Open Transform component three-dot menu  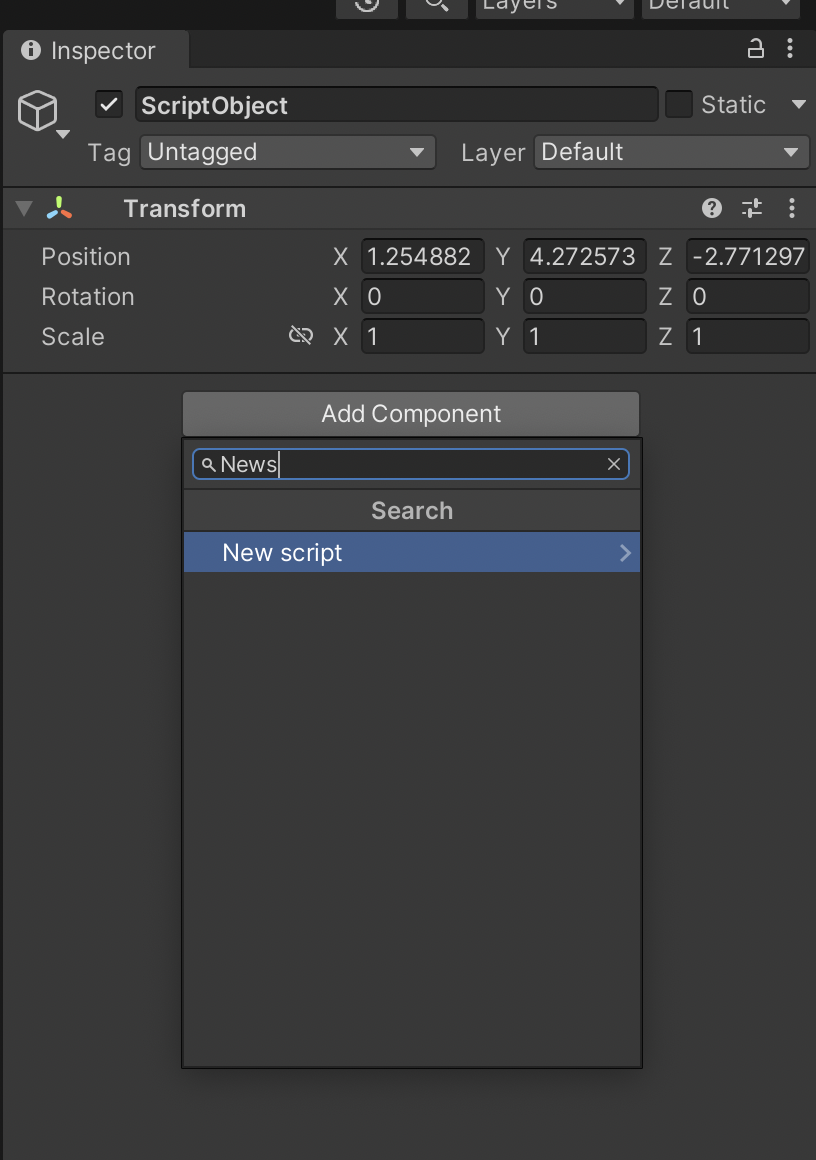tap(792, 208)
